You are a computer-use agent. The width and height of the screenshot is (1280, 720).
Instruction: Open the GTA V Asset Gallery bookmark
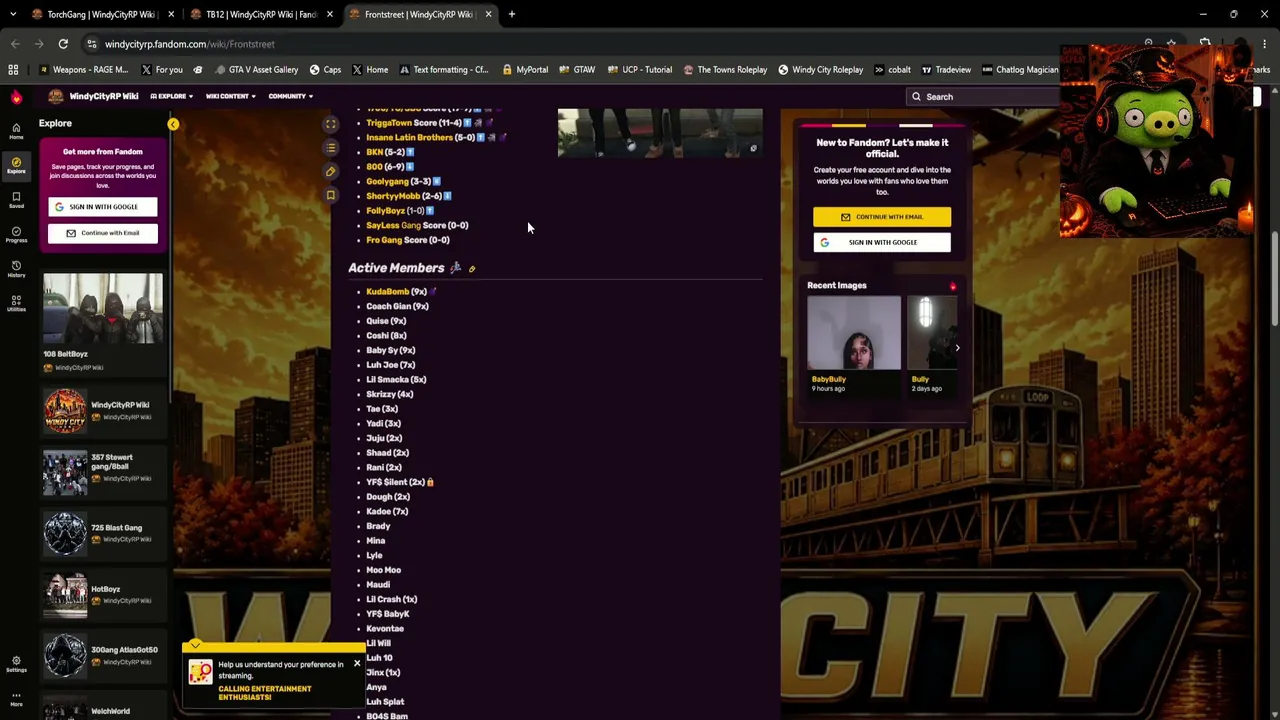(255, 70)
